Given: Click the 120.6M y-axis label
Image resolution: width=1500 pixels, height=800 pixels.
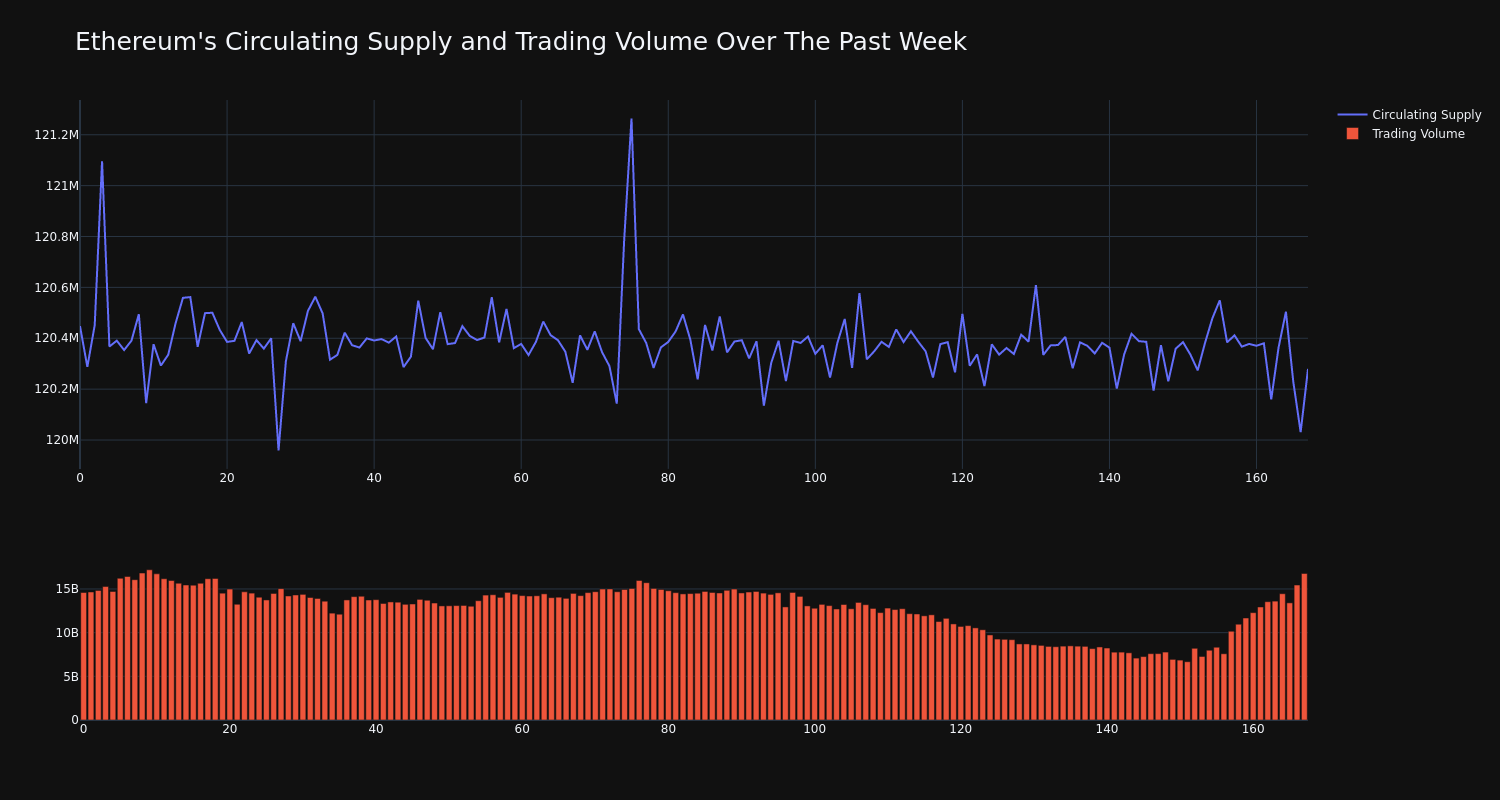Looking at the screenshot, I should click(x=56, y=288).
